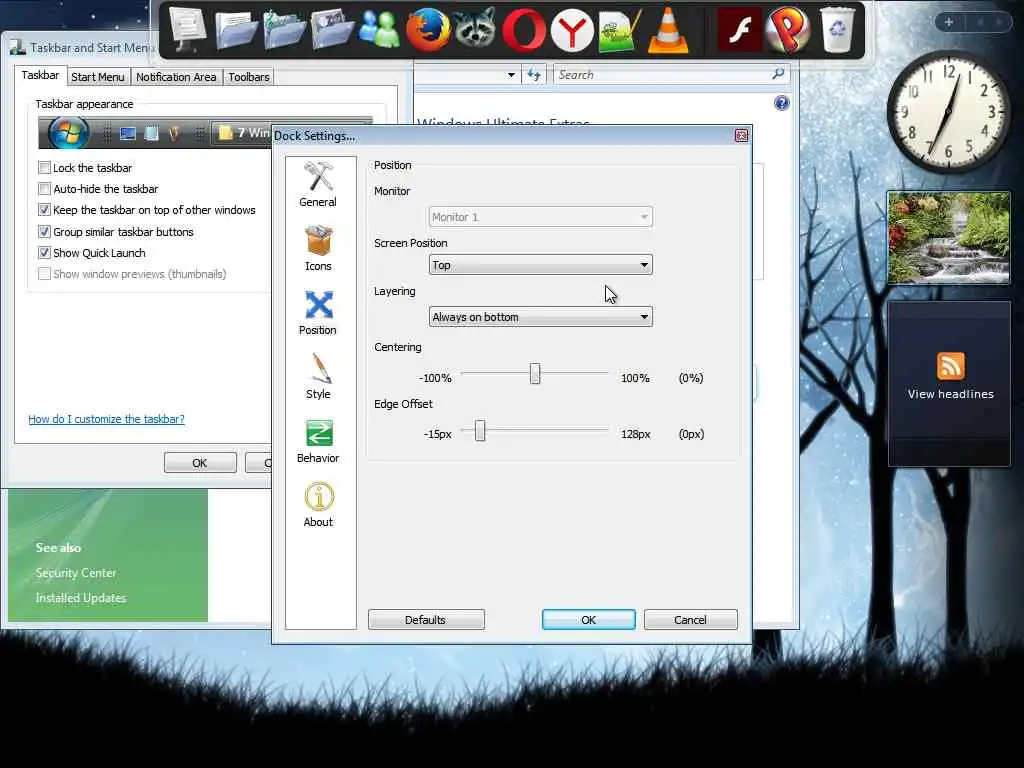Open computer monitor icon in dock
Image resolution: width=1024 pixels, height=768 pixels.
188,30
